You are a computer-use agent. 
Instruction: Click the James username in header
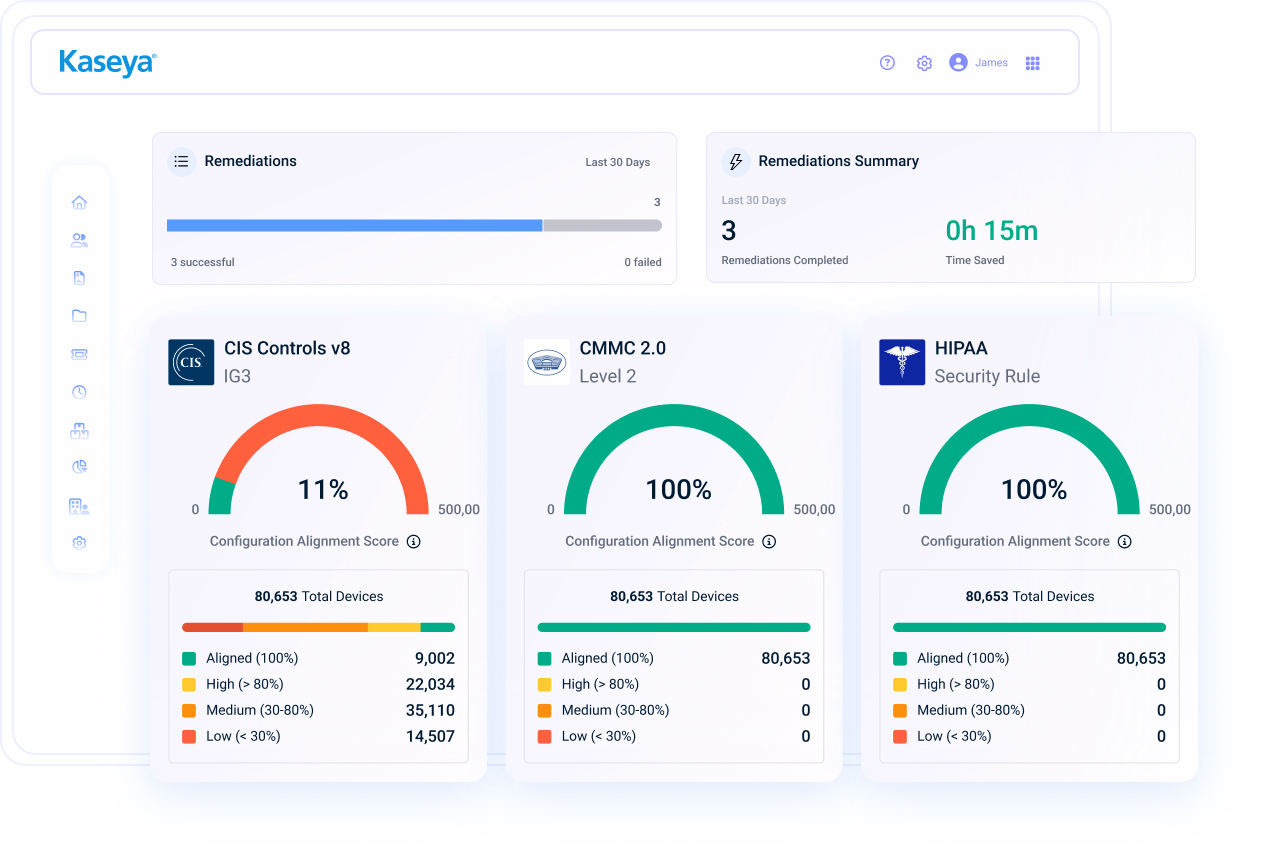click(x=991, y=63)
